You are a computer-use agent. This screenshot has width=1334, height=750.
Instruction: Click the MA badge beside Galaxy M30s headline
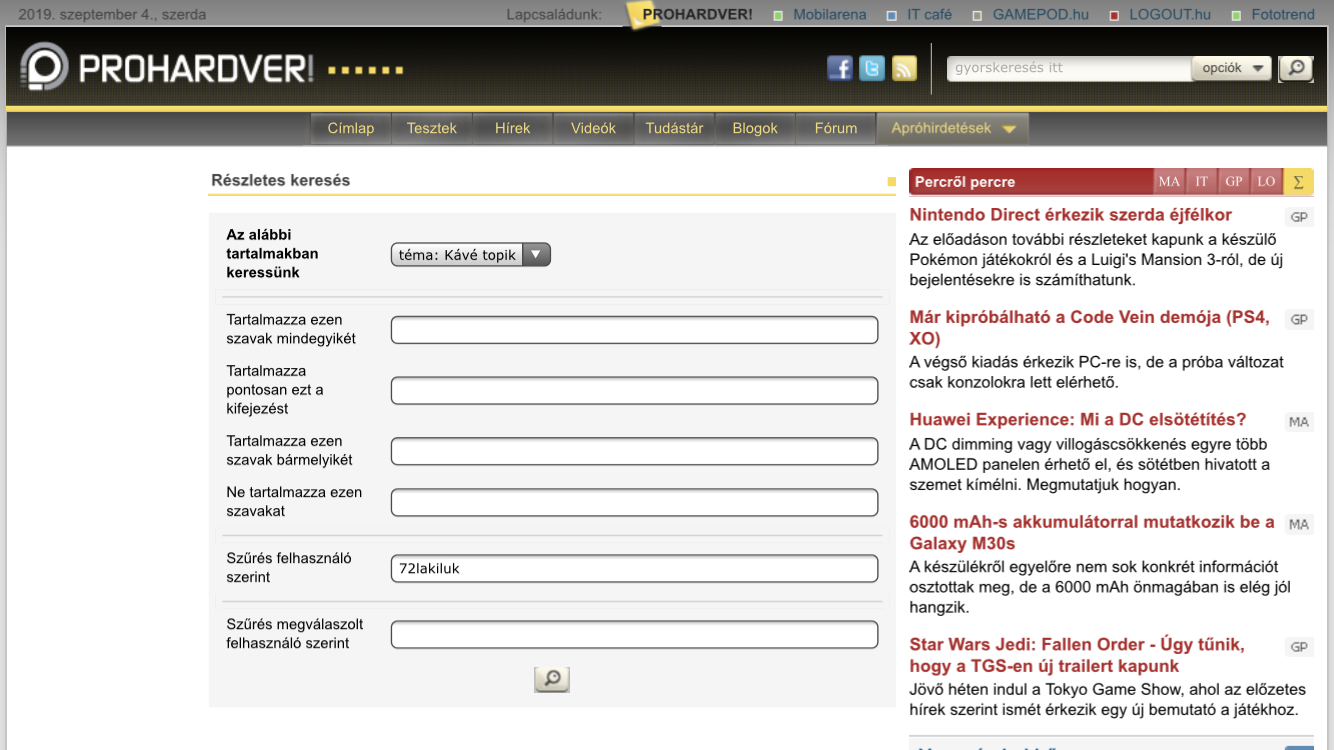[x=1299, y=524]
